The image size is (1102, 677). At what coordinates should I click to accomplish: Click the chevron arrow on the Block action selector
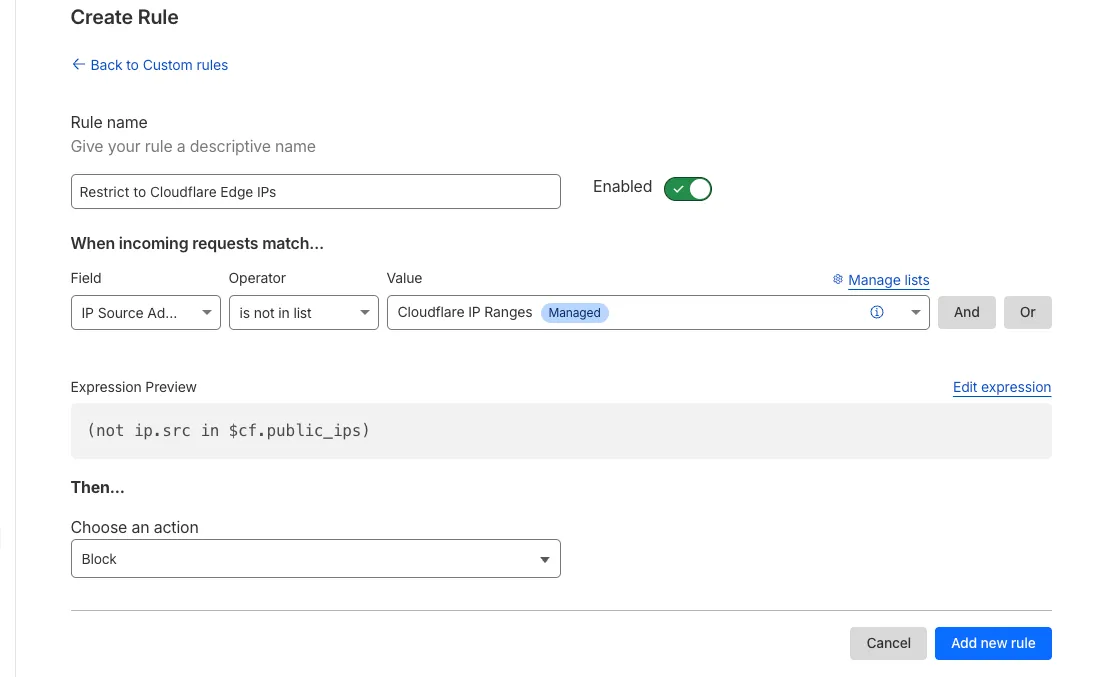pos(545,558)
